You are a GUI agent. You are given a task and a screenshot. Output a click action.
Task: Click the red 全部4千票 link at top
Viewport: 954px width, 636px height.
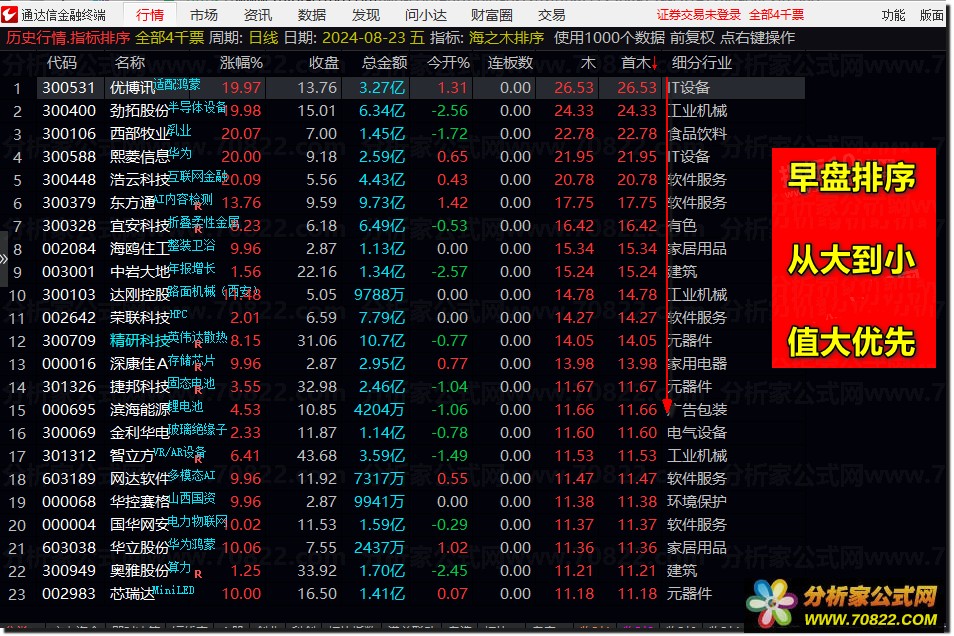pos(776,15)
